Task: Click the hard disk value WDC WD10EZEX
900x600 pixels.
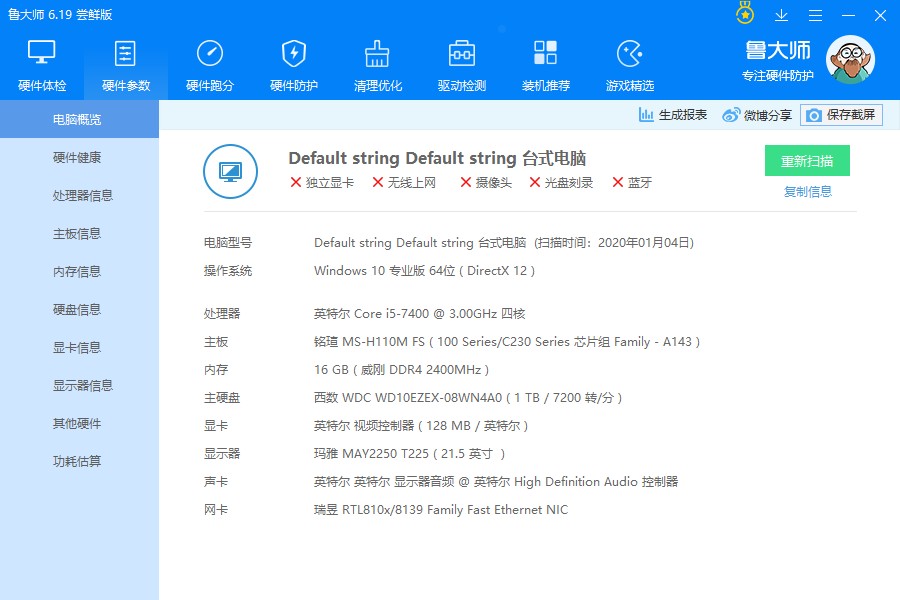Action: click(468, 397)
